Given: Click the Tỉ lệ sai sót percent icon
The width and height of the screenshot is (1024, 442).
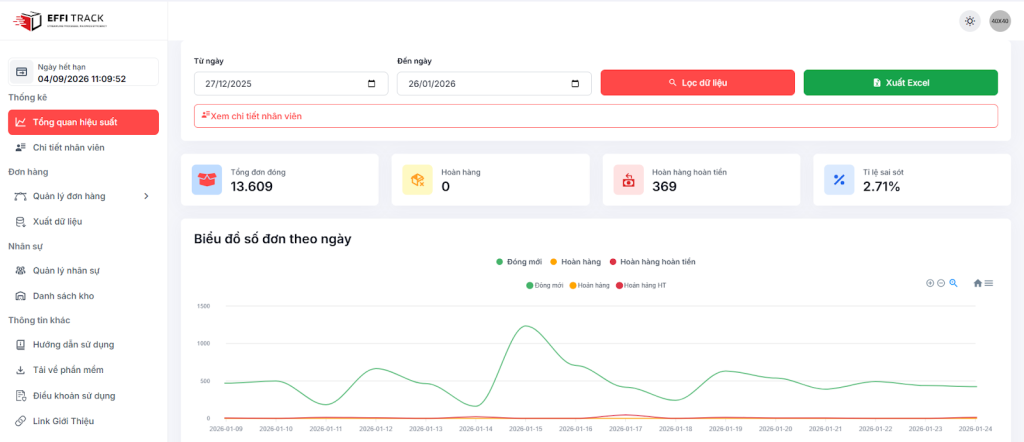Looking at the screenshot, I should point(839,180).
